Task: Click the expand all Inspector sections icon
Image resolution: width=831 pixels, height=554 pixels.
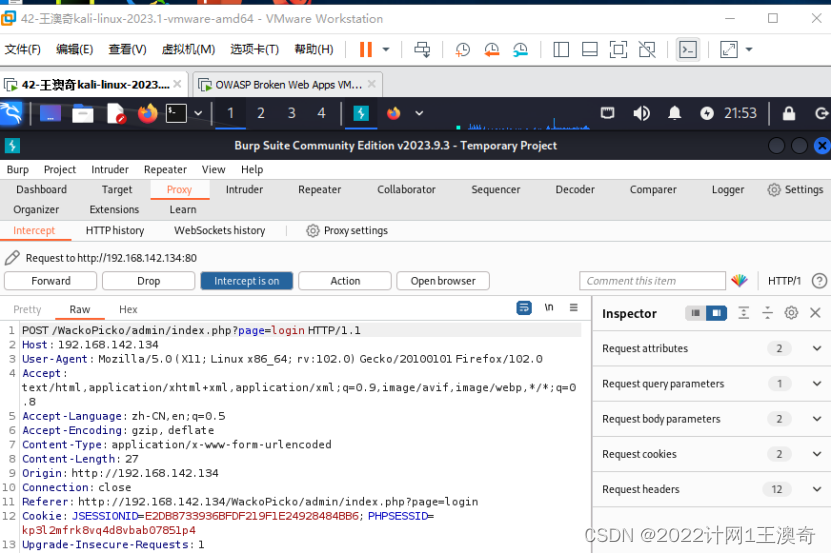Action: pyautogui.click(x=744, y=313)
